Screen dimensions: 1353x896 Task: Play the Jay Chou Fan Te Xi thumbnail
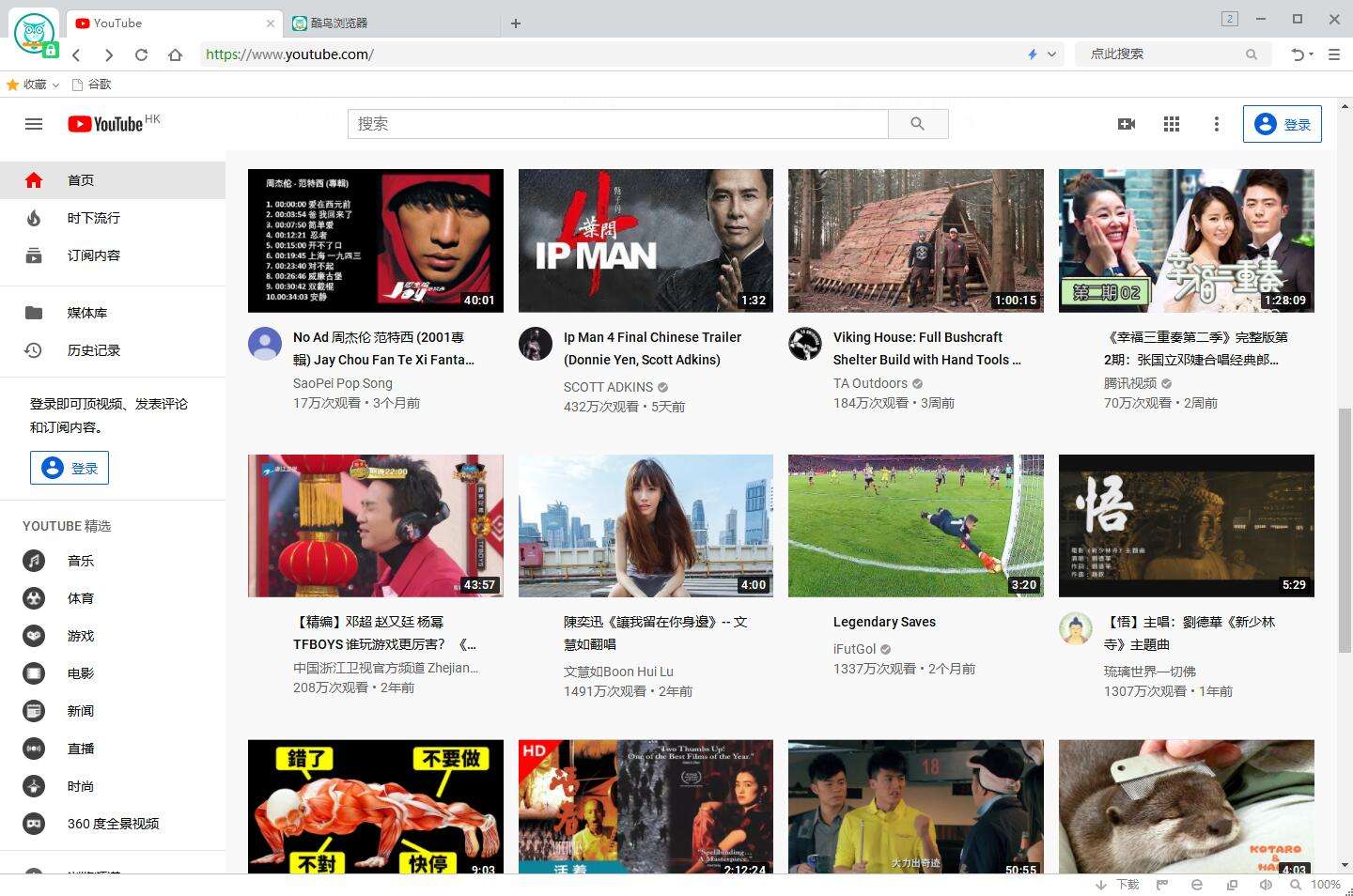point(376,240)
